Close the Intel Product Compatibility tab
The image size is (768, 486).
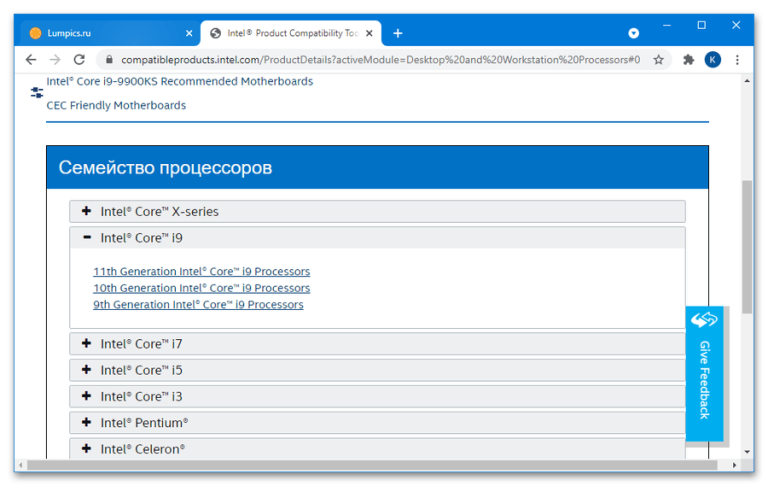point(369,33)
